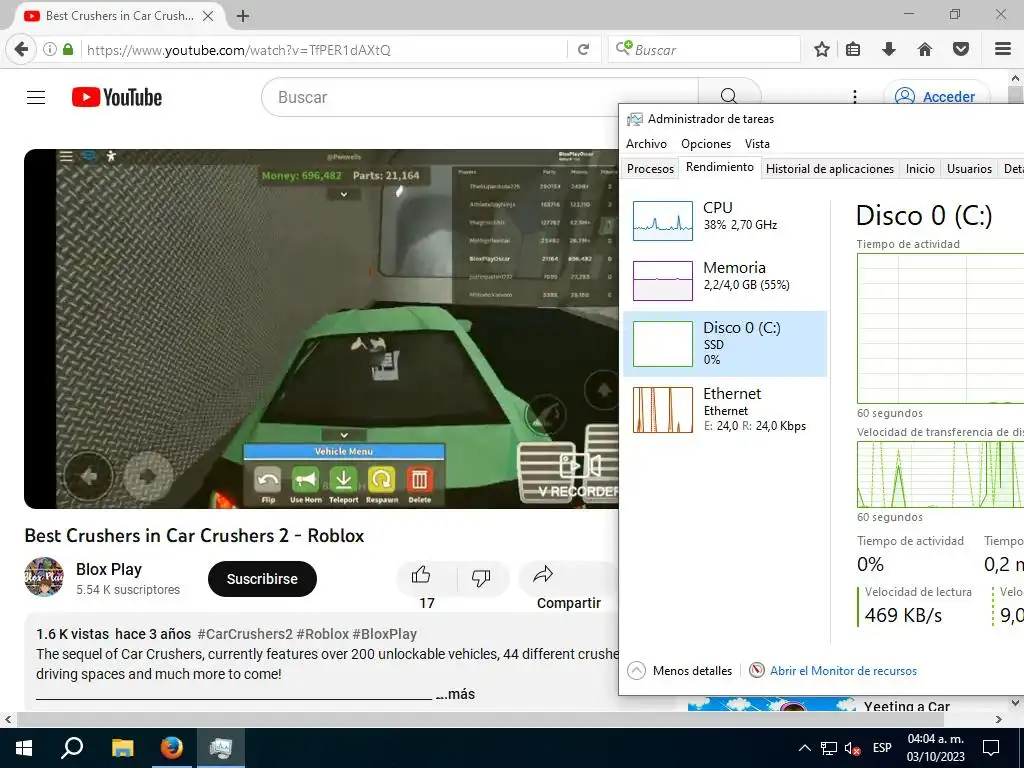Click Respawn in the Vehicle Menu
1024x768 pixels.
382,485
